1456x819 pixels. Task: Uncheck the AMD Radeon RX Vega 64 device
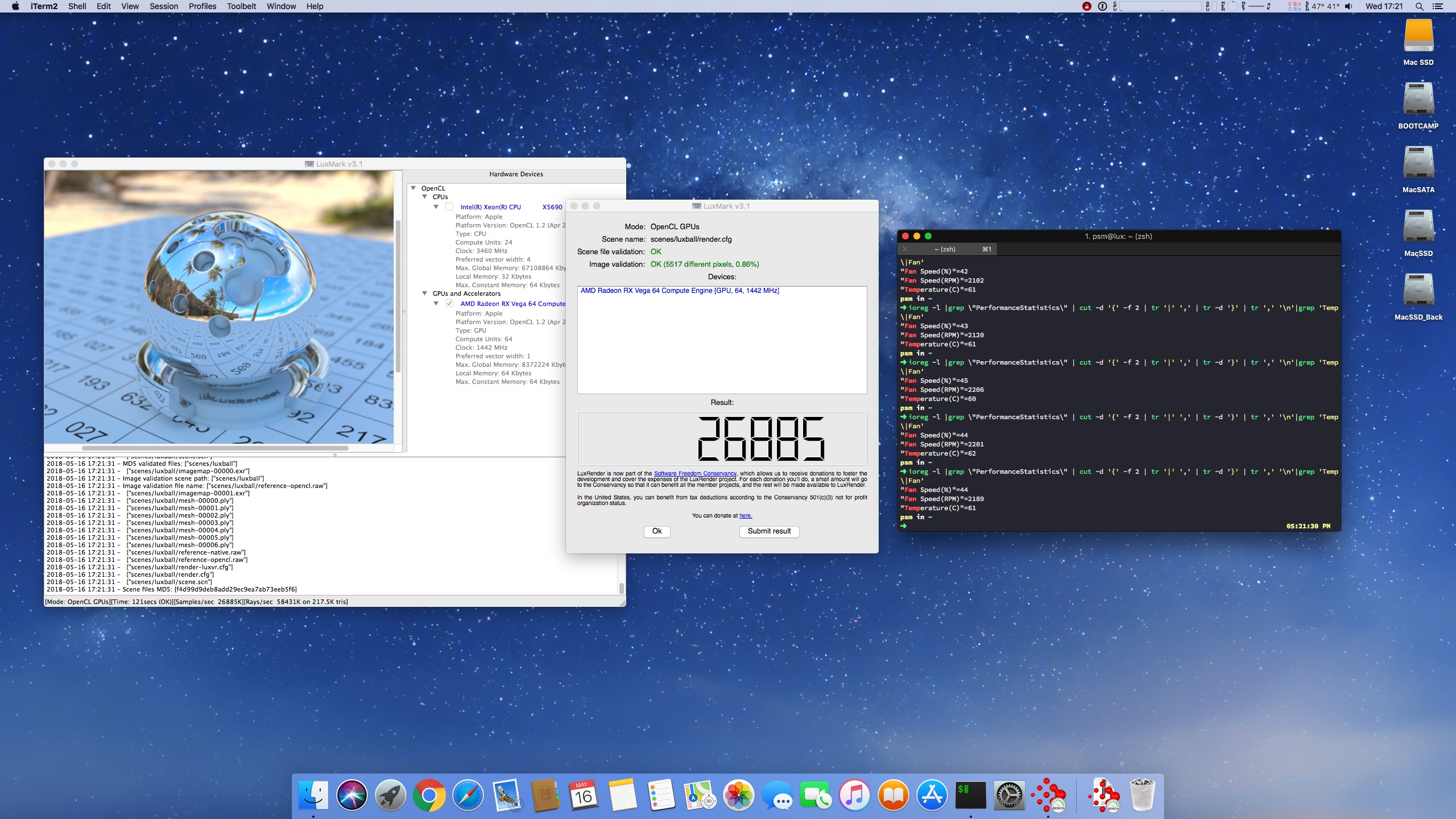[449, 304]
